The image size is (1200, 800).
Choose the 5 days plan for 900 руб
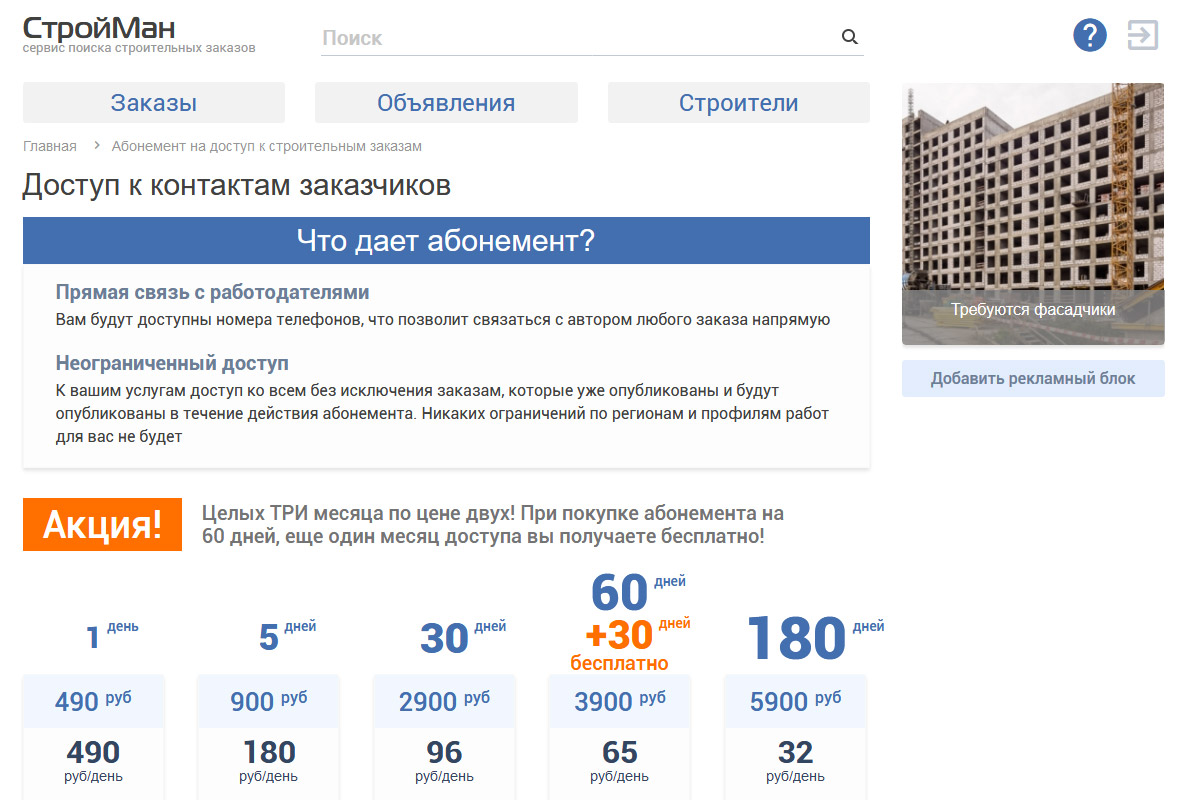tap(268, 702)
